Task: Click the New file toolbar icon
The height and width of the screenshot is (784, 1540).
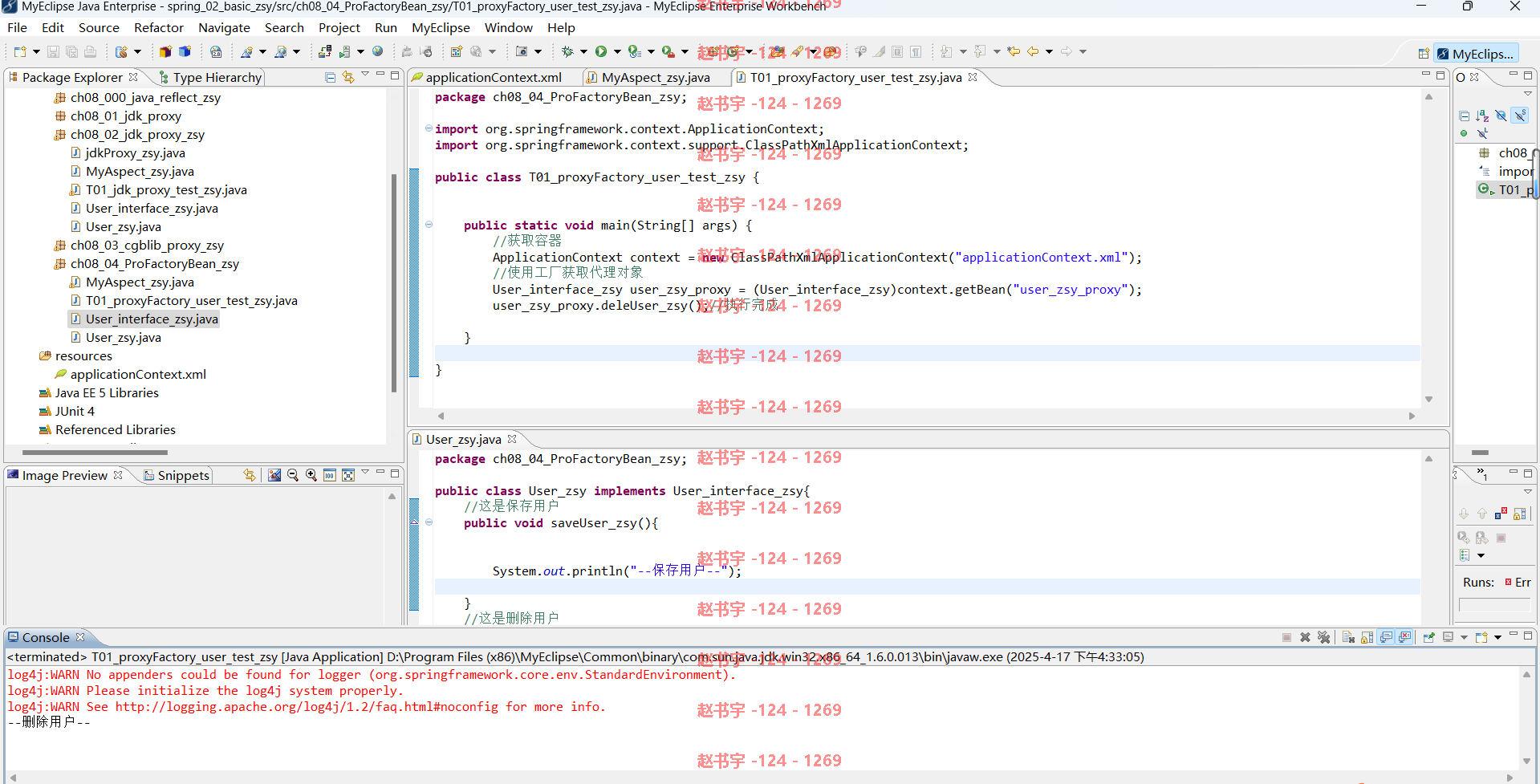Action: [20, 51]
